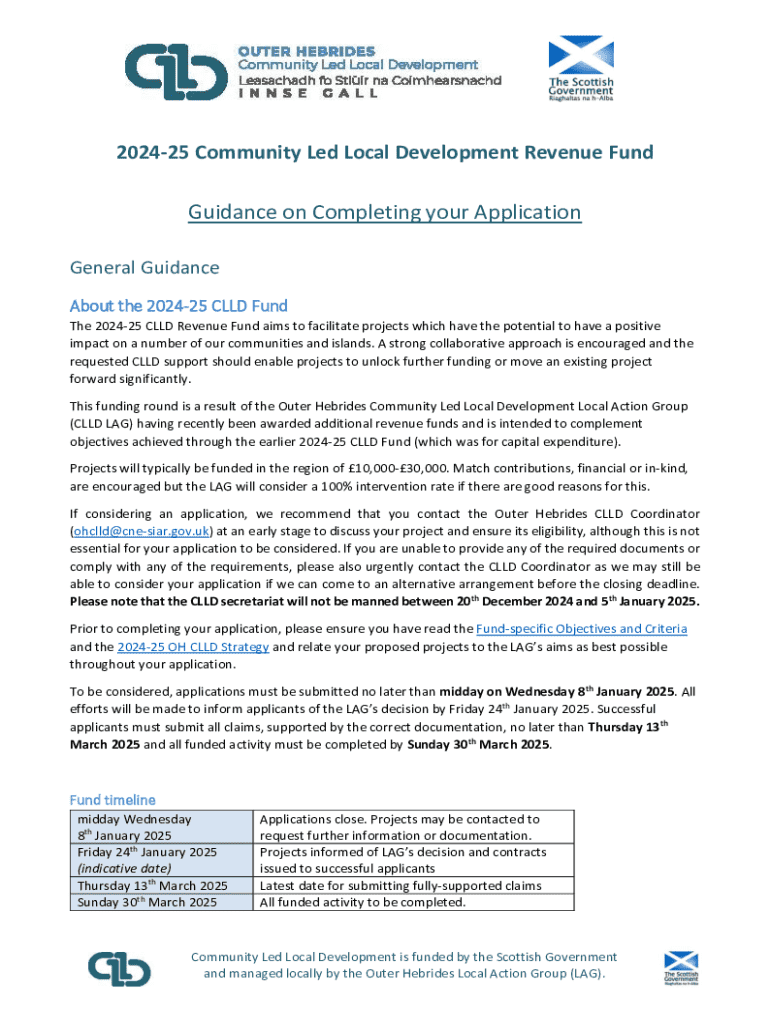This screenshot has height=1024, width=770.
Task: Select the 'General Guidance' section heading
Action: coord(143,268)
